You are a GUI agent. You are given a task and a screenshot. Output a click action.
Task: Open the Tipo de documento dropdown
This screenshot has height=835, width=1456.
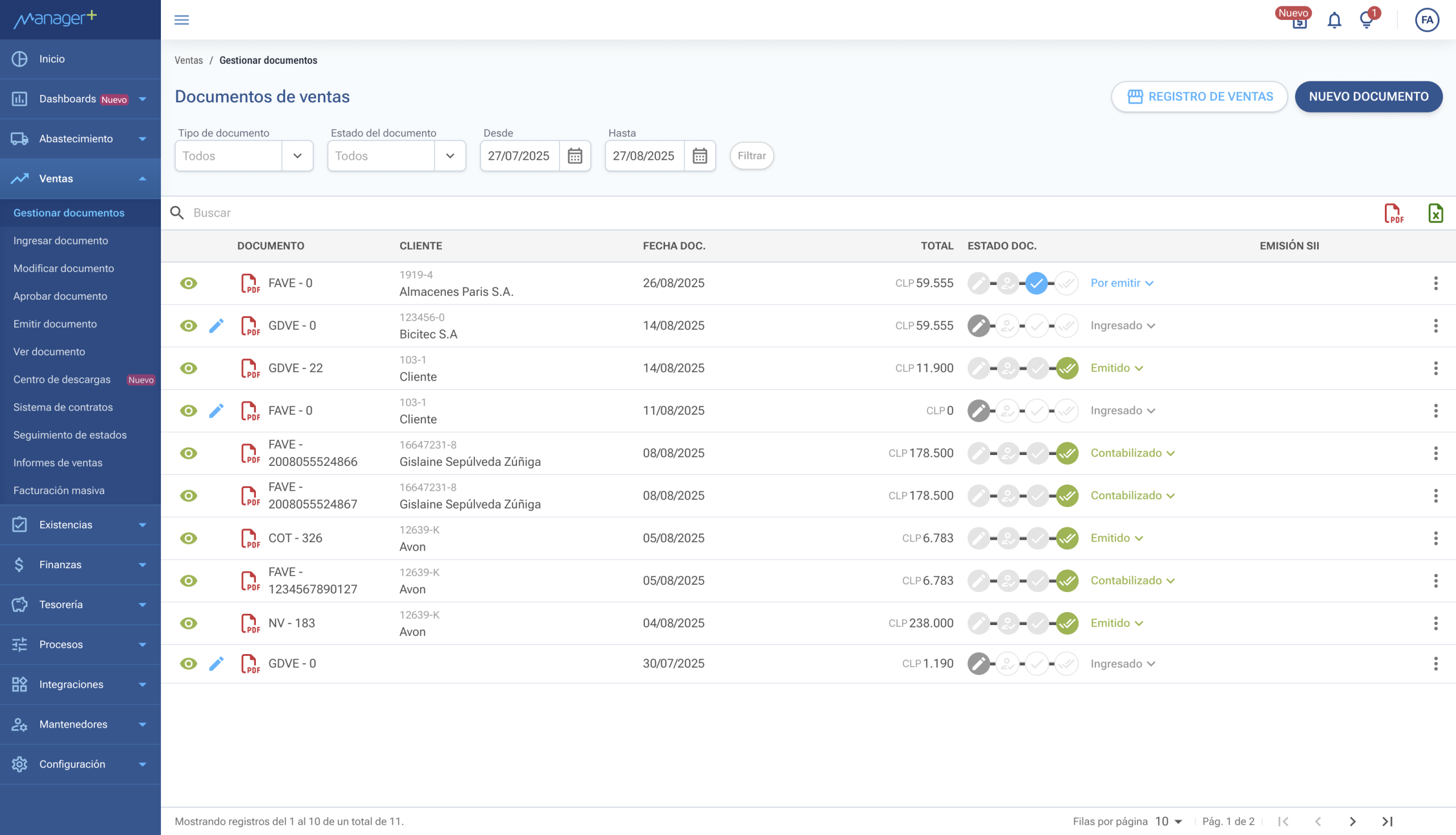[244, 156]
